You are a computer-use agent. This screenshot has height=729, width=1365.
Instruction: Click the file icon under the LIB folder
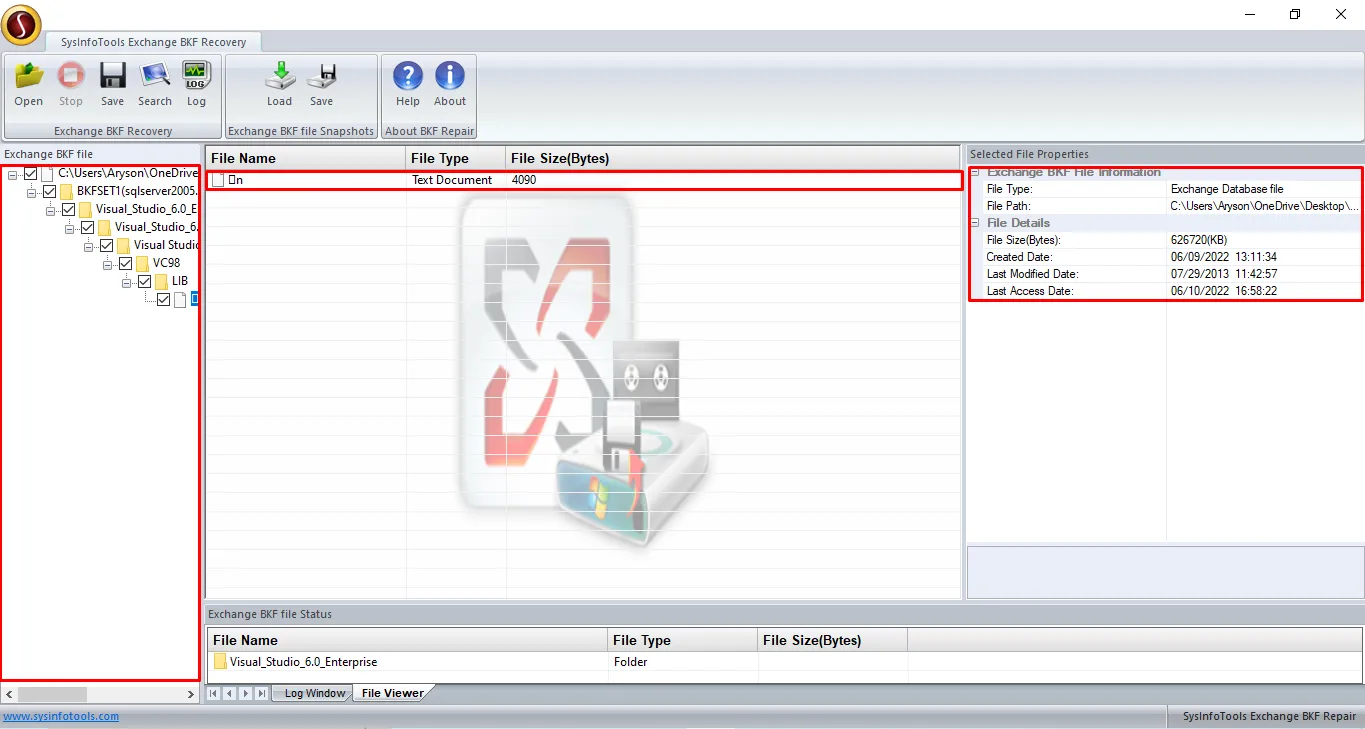point(180,300)
